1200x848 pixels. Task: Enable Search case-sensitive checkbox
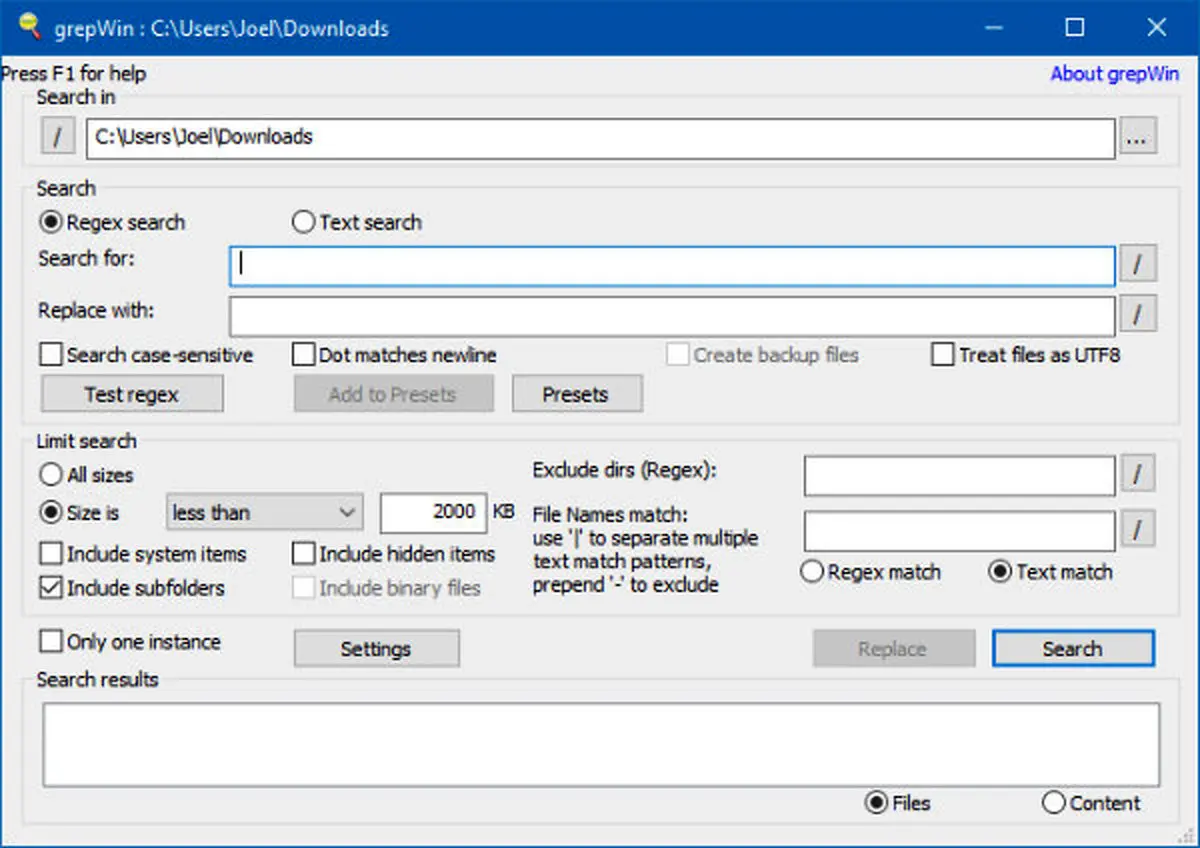pos(51,355)
